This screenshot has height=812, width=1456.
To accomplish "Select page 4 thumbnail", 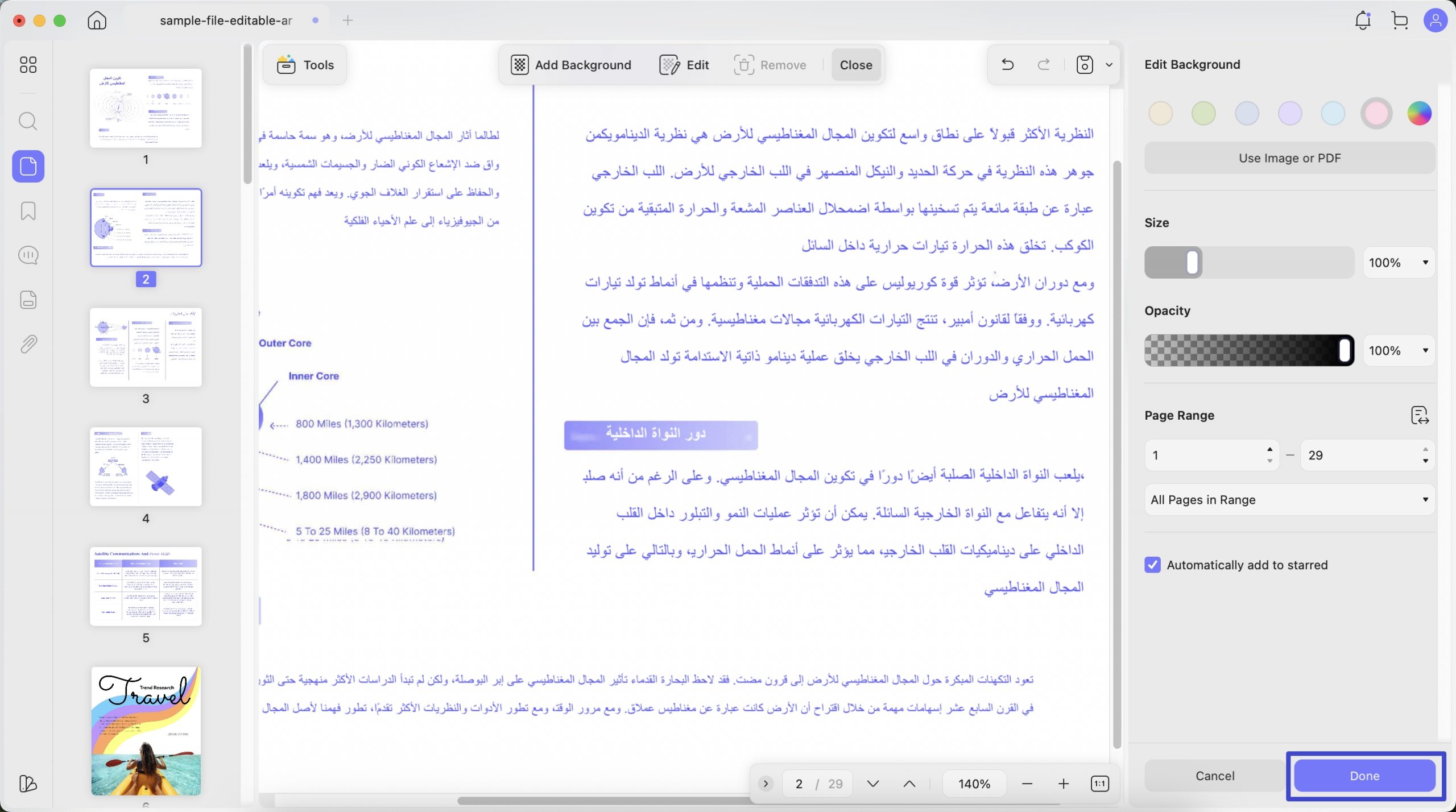I will 146,467.
